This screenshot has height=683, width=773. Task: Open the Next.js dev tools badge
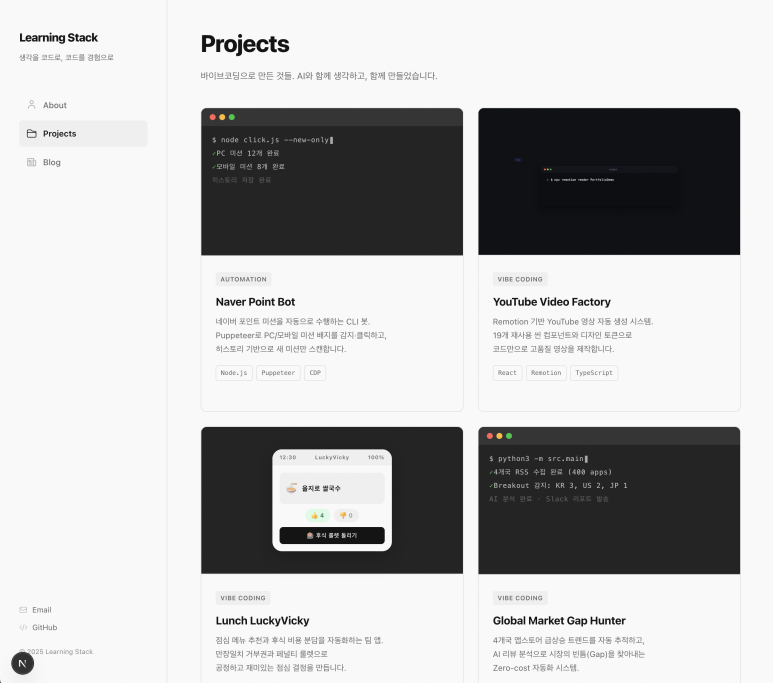point(22,664)
